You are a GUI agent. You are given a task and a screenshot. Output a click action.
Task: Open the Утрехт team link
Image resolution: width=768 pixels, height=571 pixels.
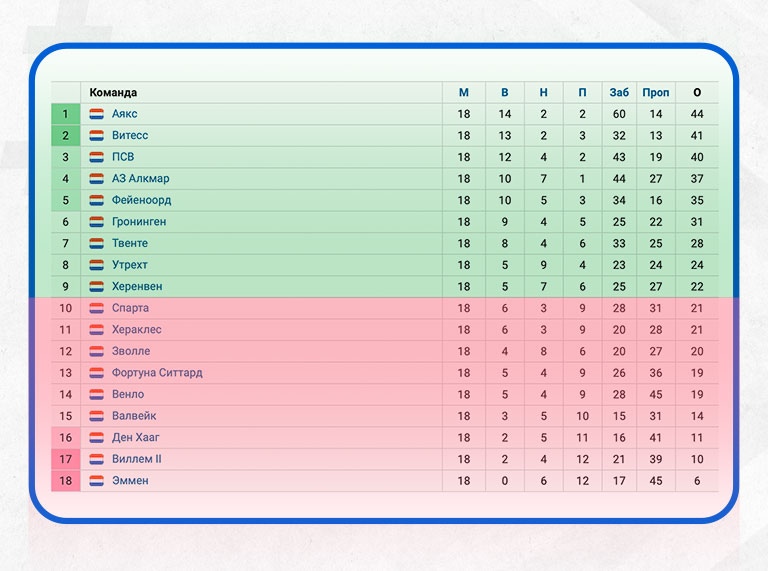130,265
